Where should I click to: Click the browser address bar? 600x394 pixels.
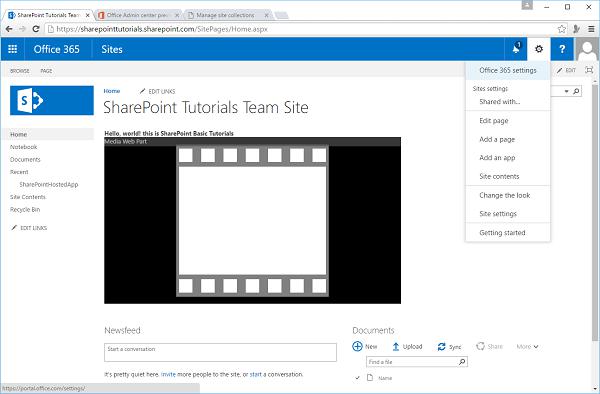(x=300, y=29)
